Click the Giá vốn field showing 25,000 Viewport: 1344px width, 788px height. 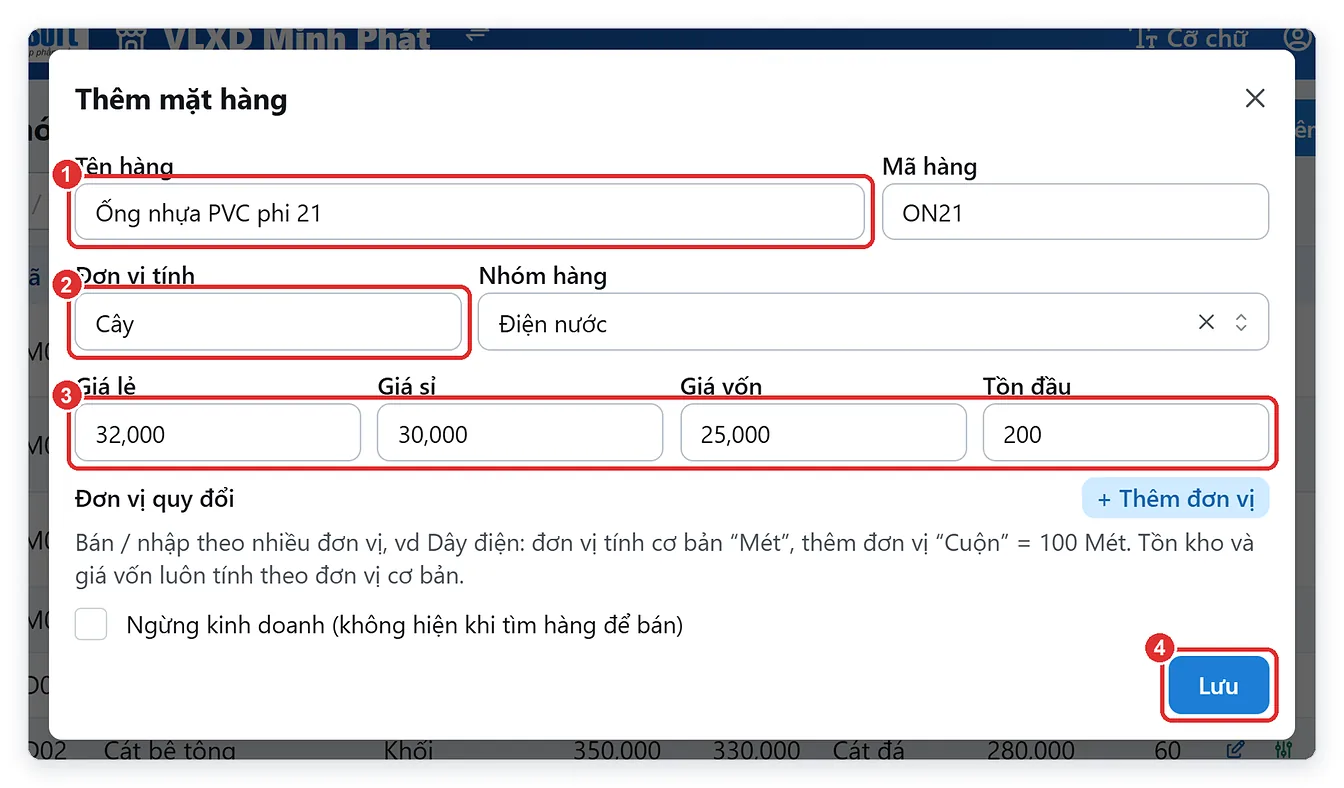click(x=823, y=433)
